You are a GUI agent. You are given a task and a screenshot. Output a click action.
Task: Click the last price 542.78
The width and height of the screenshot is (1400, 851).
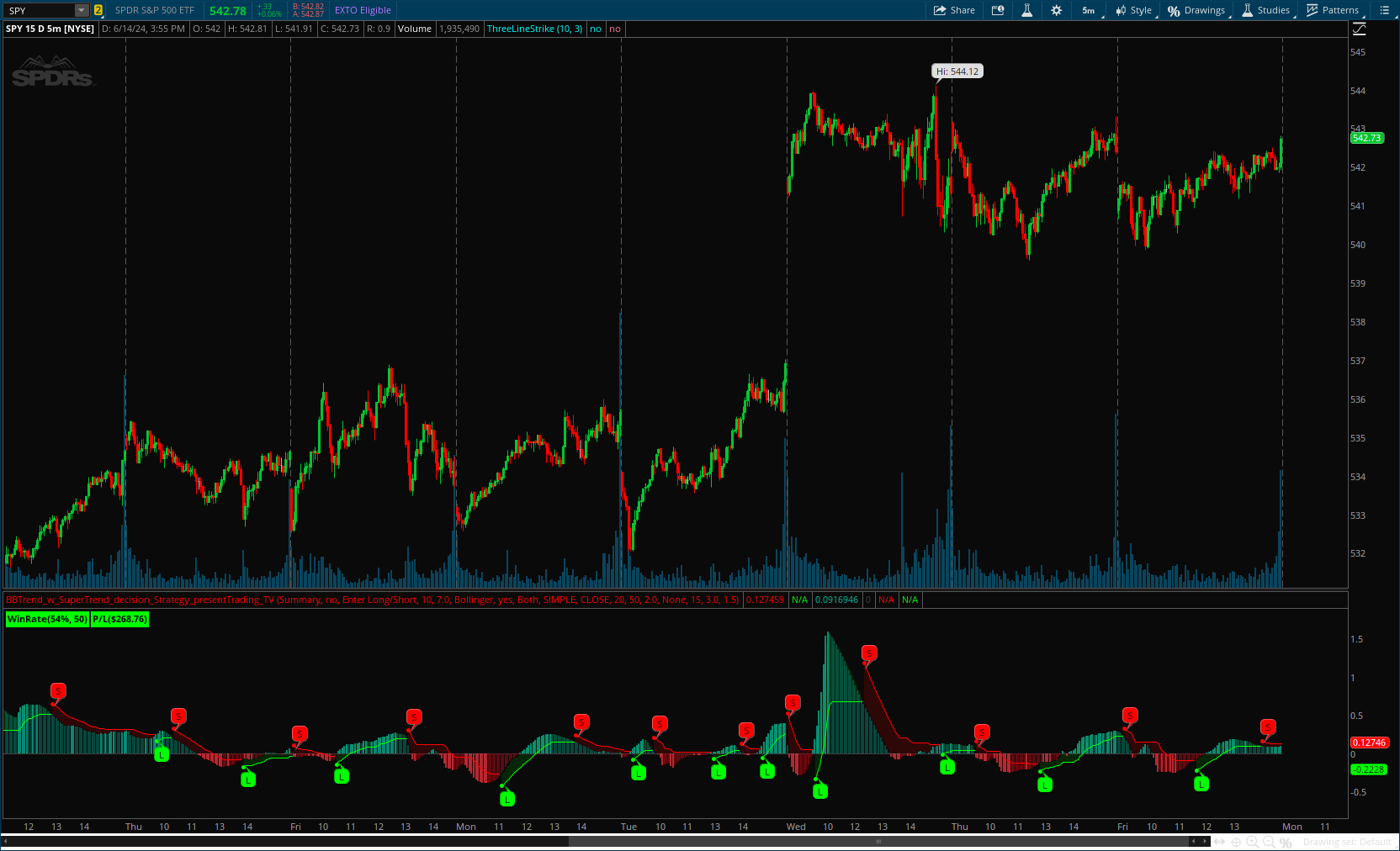point(228,11)
